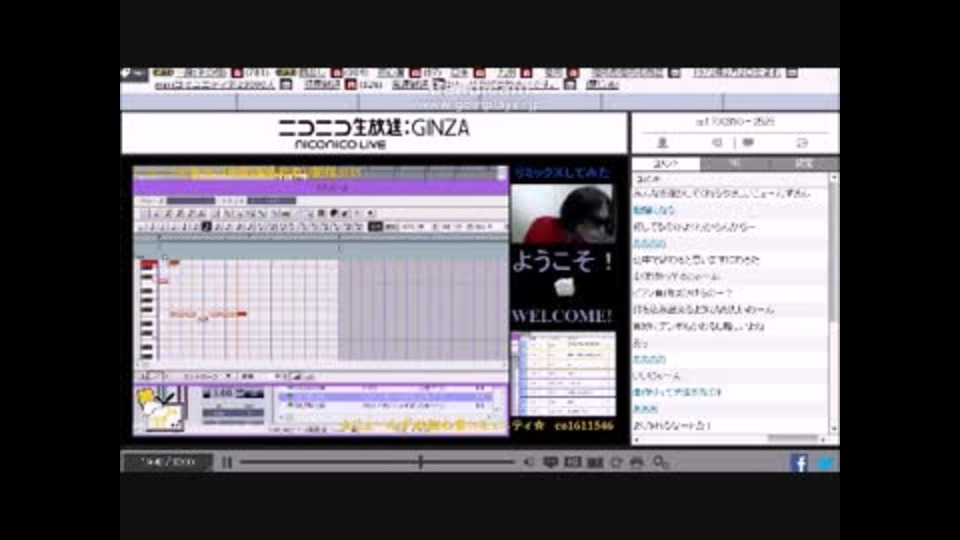This screenshot has width=960, height=540.
Task: Open the middle tab of comment panel
Action: click(735, 163)
